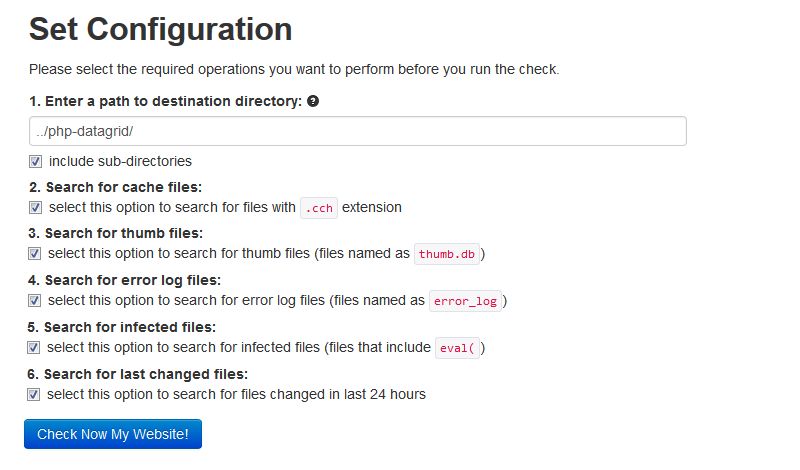Viewport: 800px width, 470px height.
Task: Focus the destination directory path field
Action: tap(358, 131)
